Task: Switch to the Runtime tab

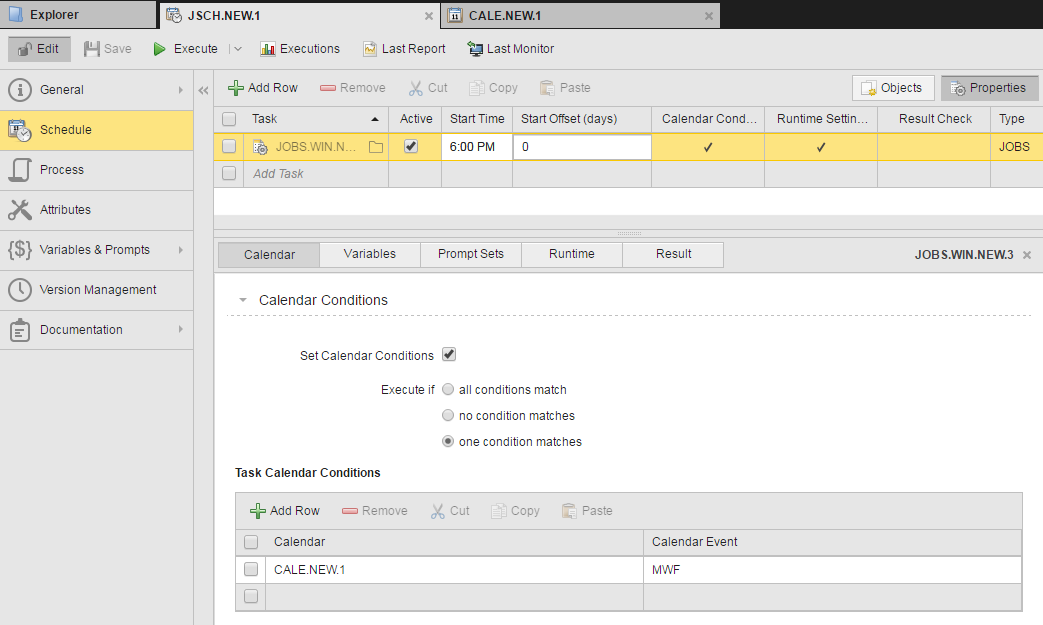Action: (572, 255)
